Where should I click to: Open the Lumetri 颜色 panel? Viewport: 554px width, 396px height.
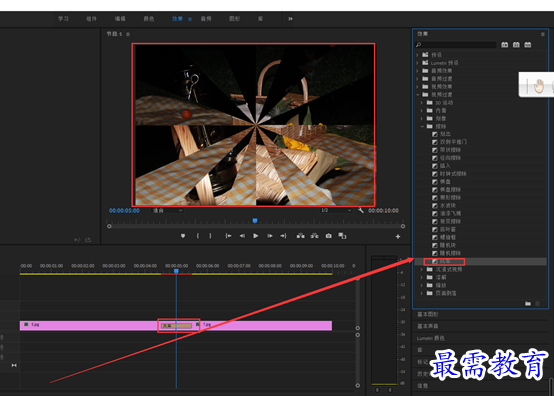(x=431, y=338)
